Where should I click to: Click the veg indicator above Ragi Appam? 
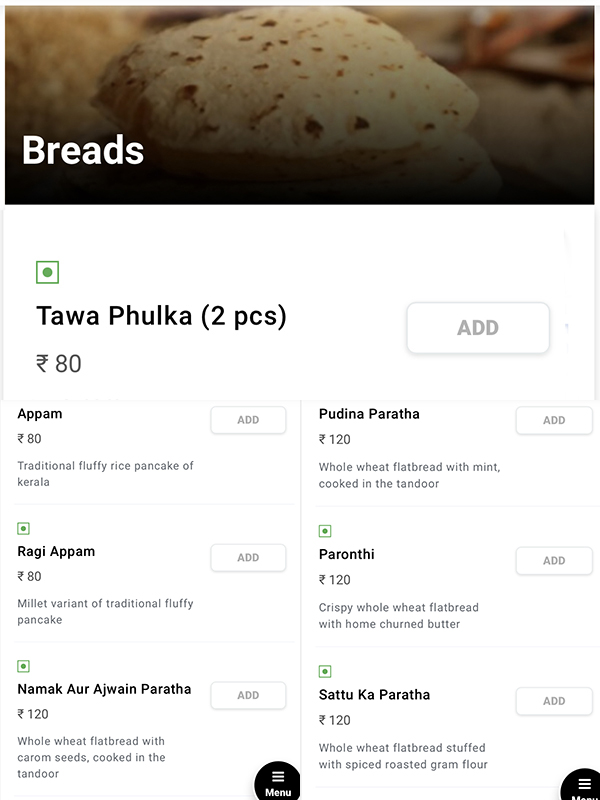coord(24,528)
